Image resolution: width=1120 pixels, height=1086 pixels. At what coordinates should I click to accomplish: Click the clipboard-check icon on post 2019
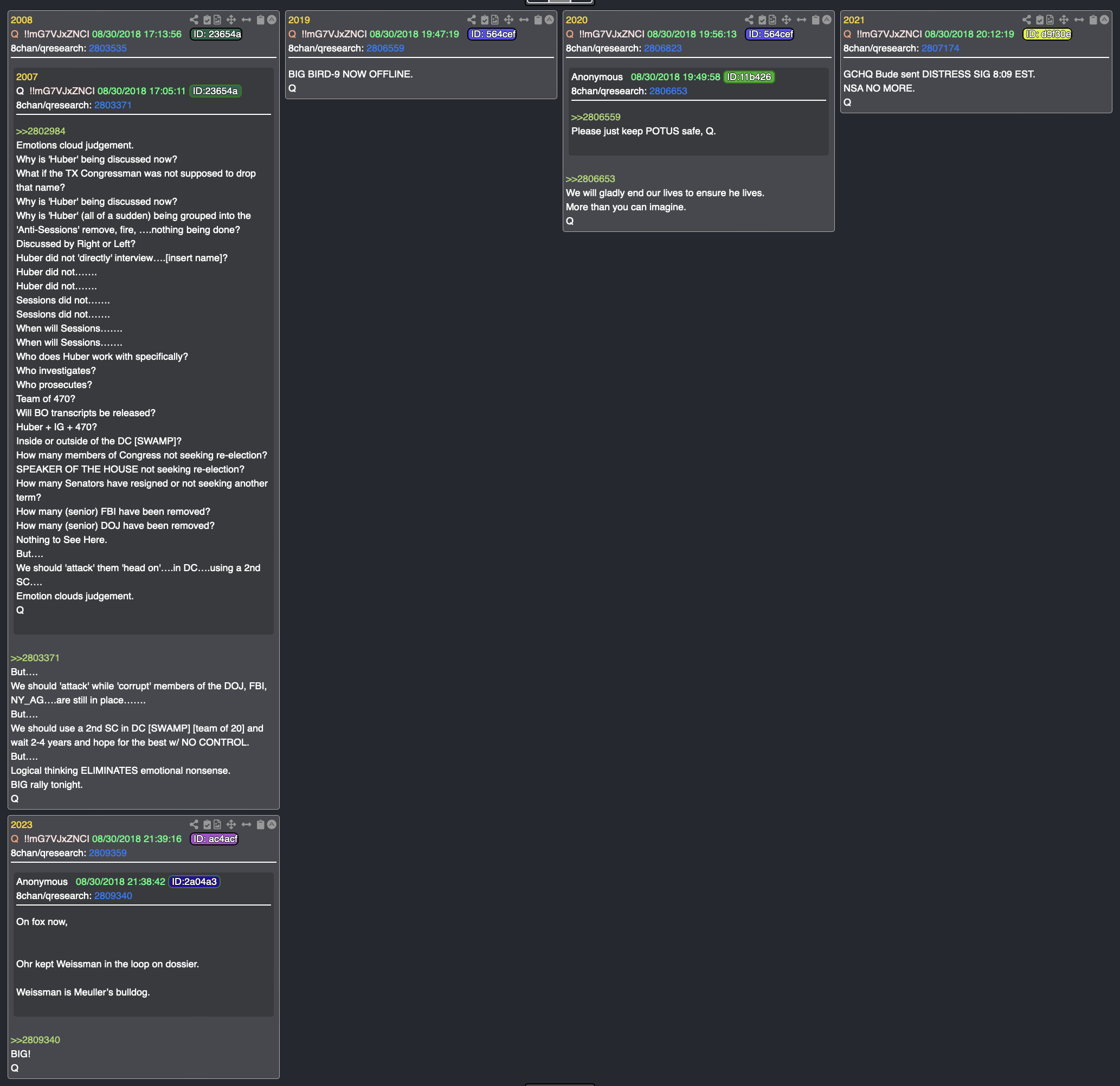[x=485, y=20]
